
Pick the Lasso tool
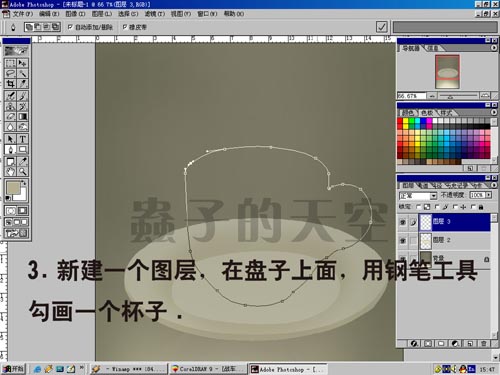click(10, 73)
